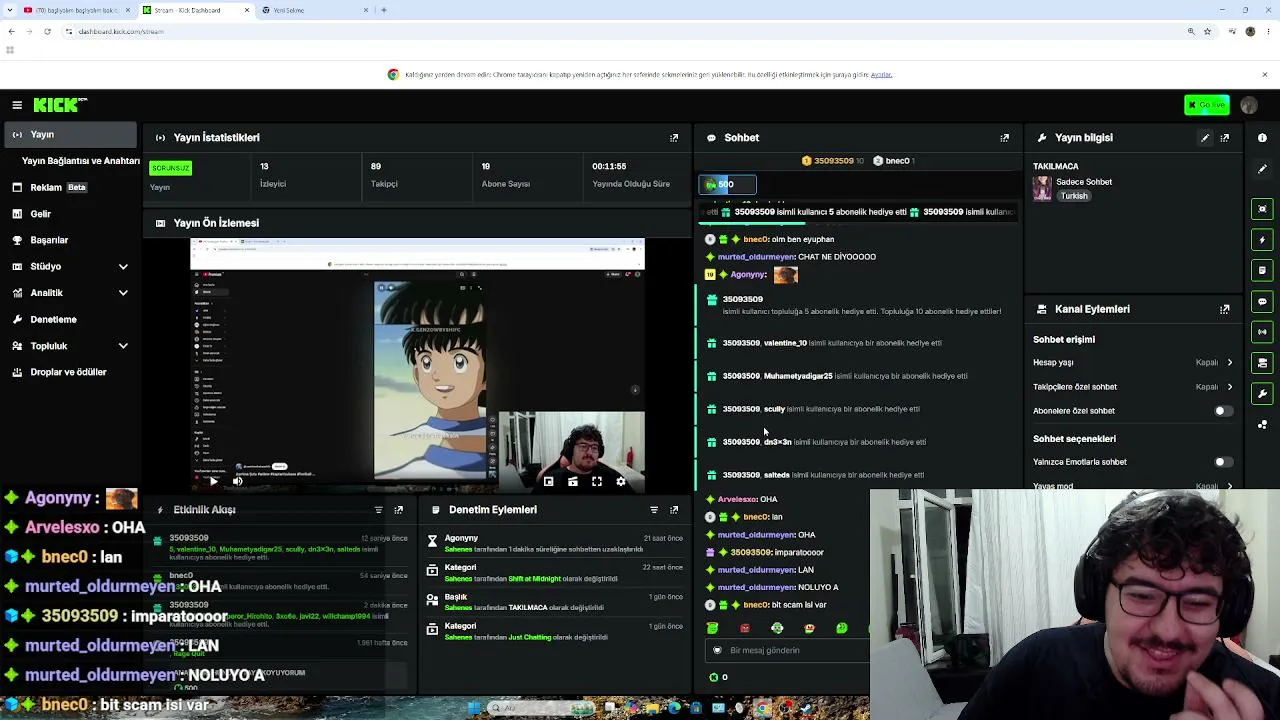Toggle the moderation actions widget icon
1280x720 pixels.
point(1262,271)
